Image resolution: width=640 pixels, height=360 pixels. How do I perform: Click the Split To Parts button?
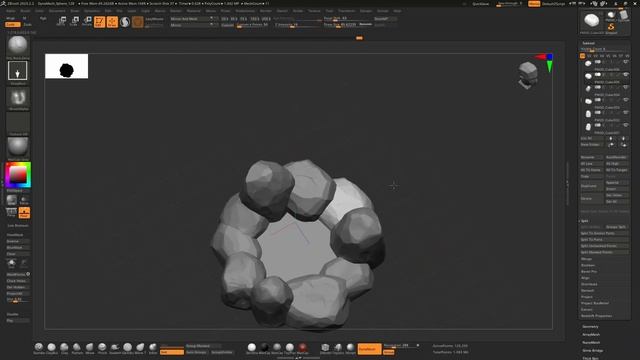604,240
